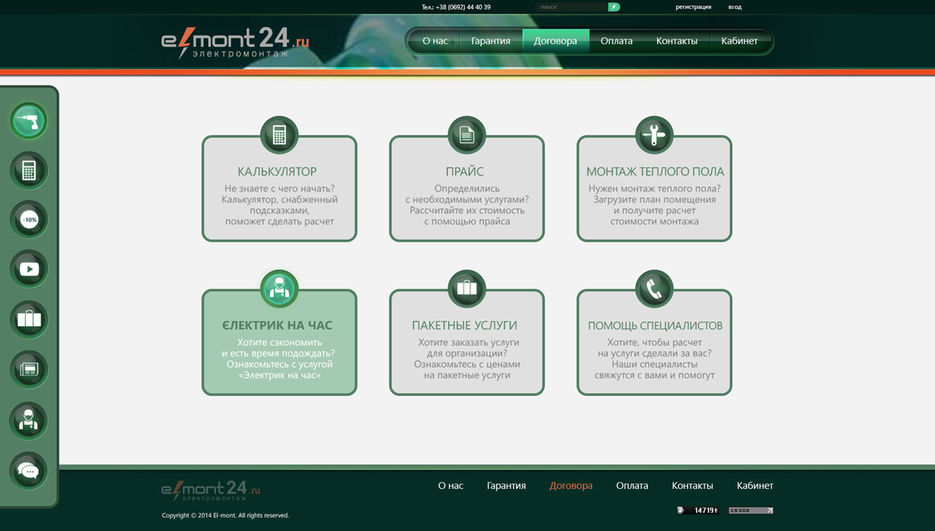Image resolution: width=935 pixels, height=531 pixels.
Task: Open Оплата in the top navigation bar
Action: click(616, 41)
